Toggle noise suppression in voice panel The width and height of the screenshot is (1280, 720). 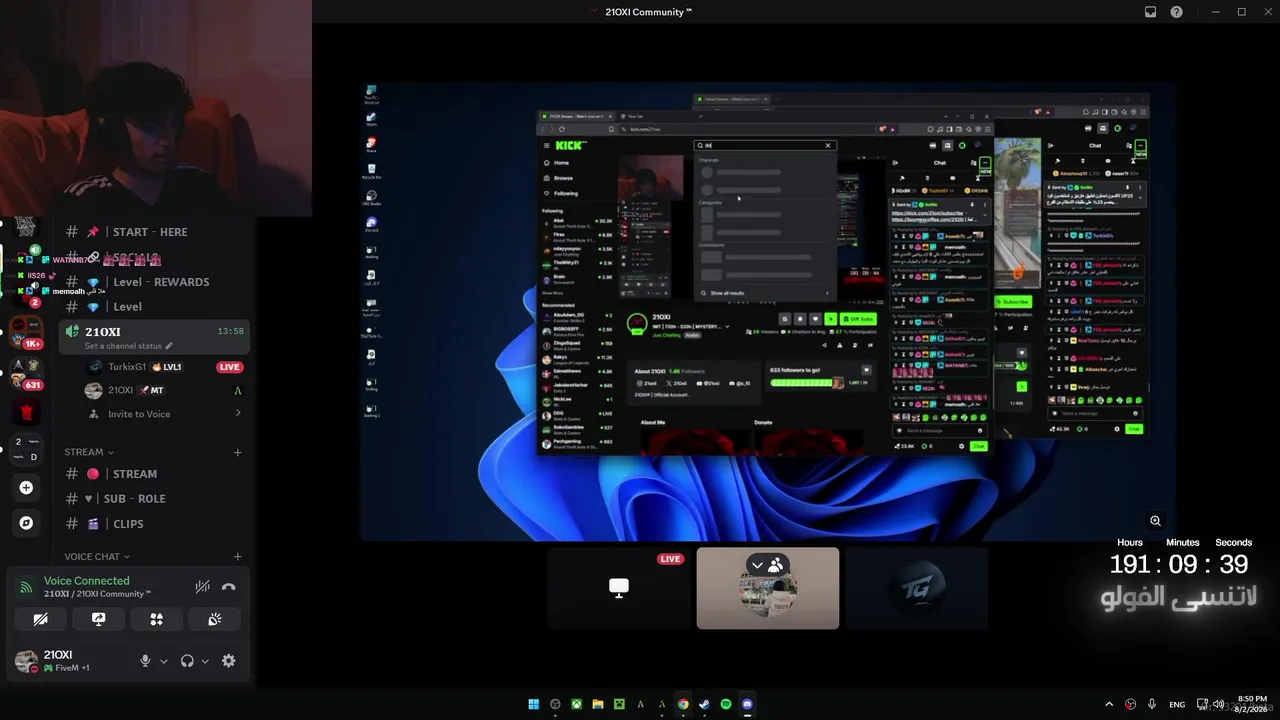point(203,587)
